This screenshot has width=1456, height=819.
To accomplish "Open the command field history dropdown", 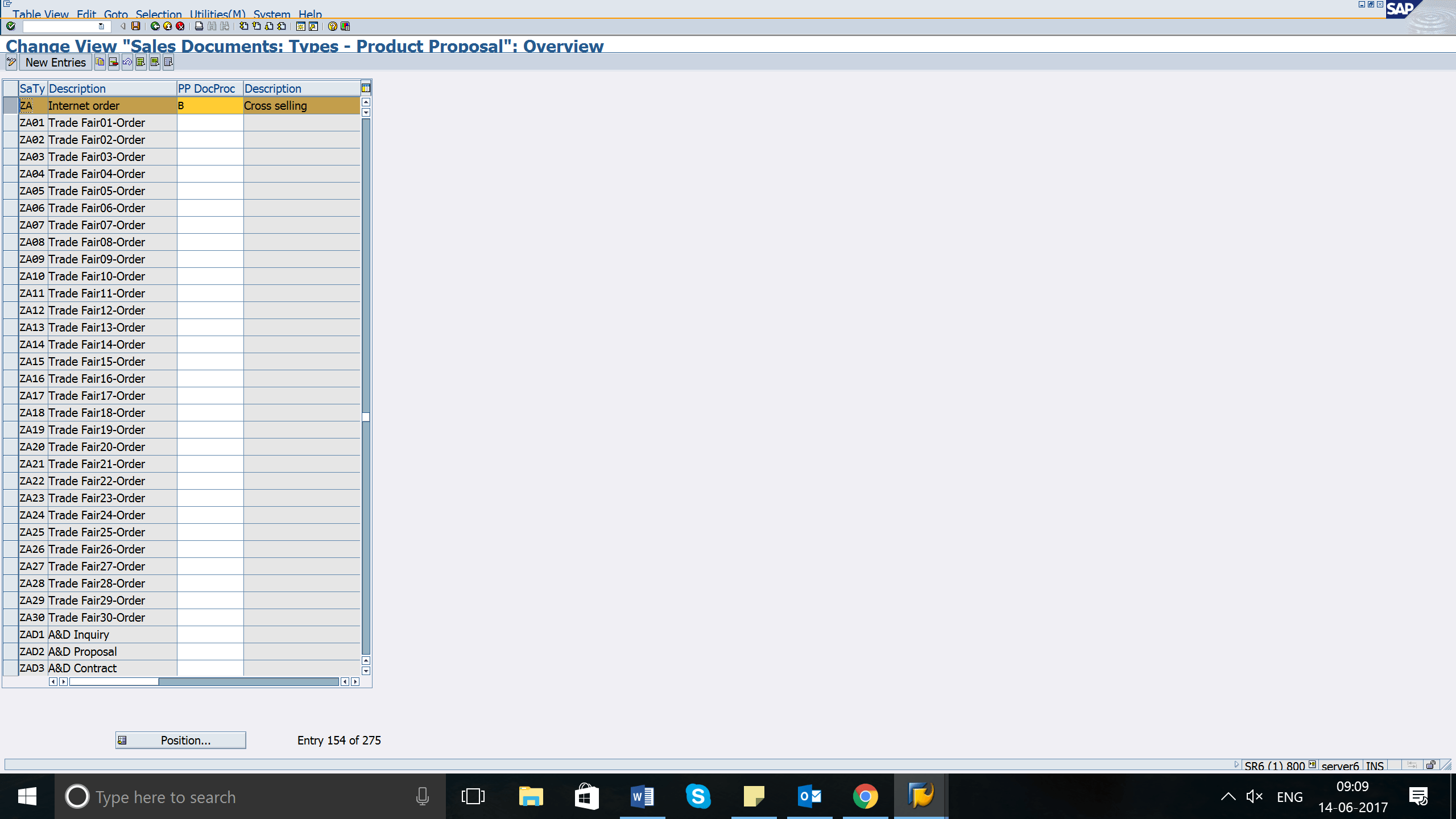I will [x=101, y=26].
